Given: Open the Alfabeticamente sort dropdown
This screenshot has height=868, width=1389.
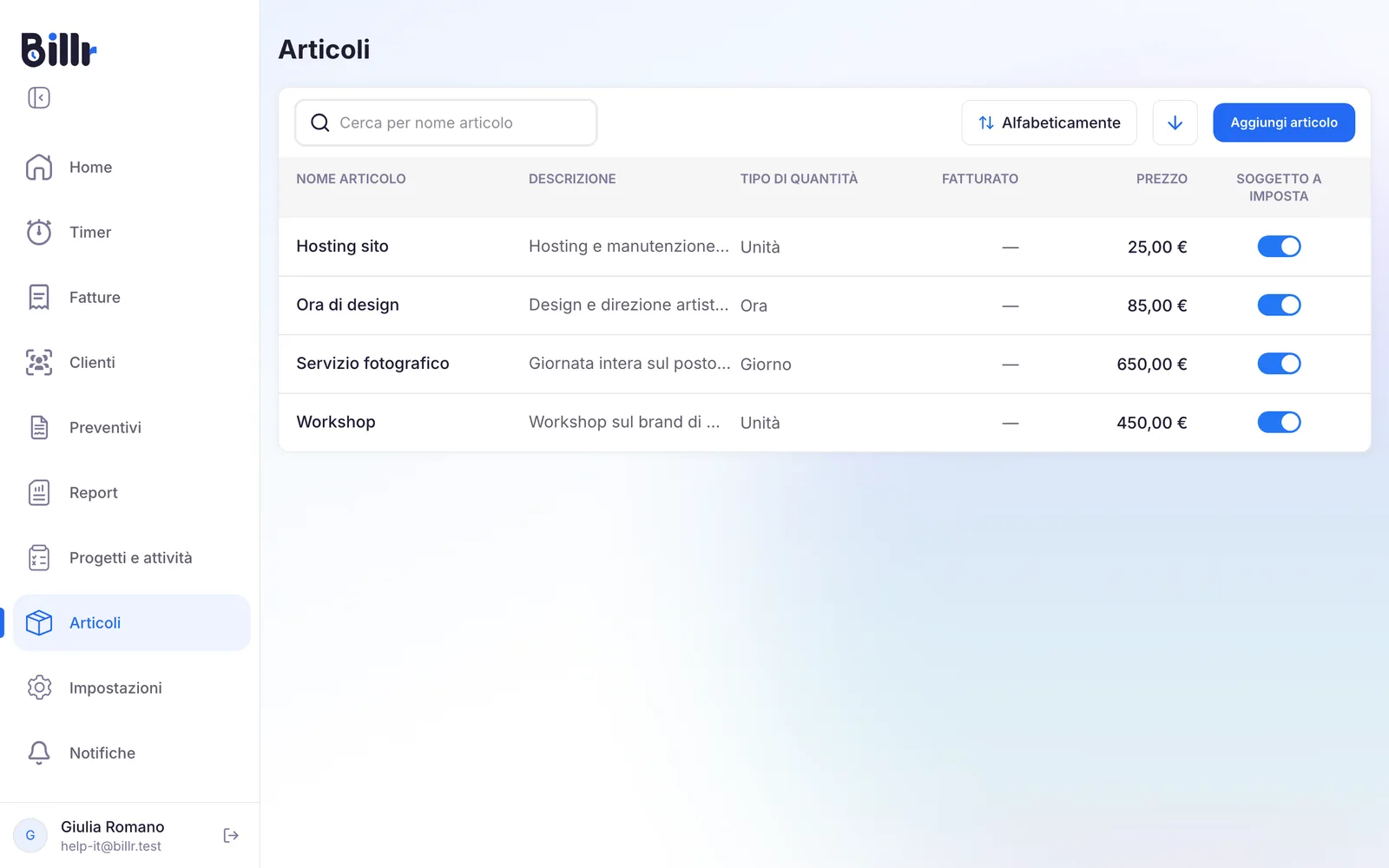Looking at the screenshot, I should click(1049, 122).
